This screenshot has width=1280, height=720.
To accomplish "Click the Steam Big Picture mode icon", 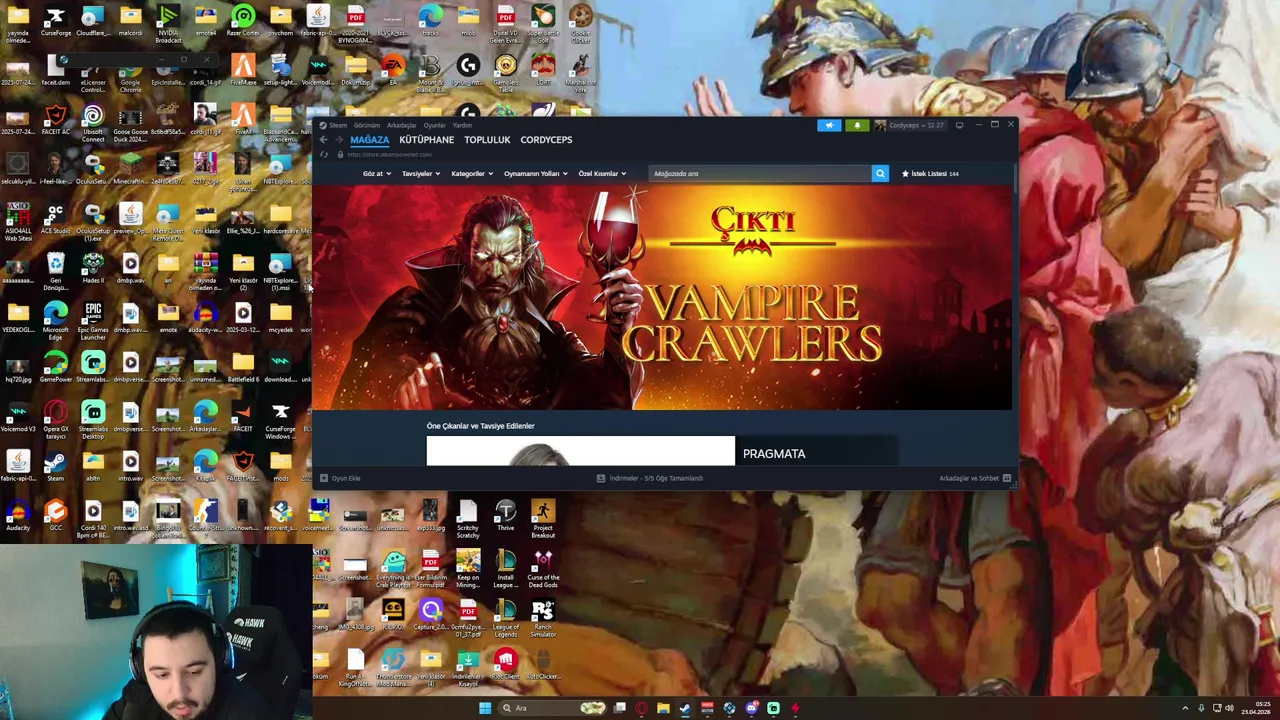I will (959, 126).
